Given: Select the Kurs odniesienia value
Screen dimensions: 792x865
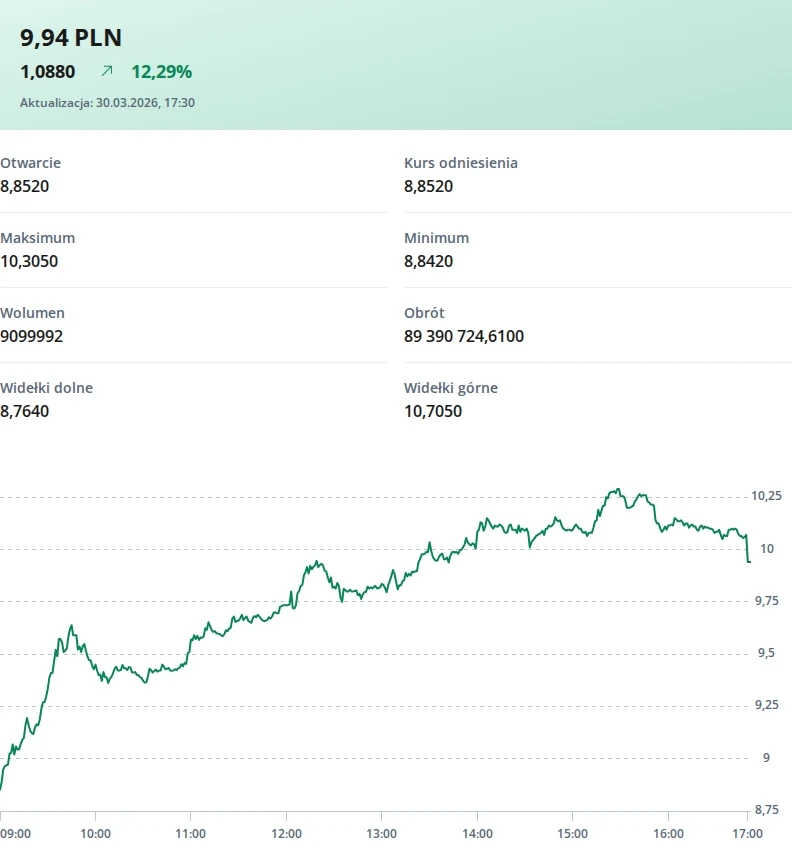Looking at the screenshot, I should (x=429, y=186).
